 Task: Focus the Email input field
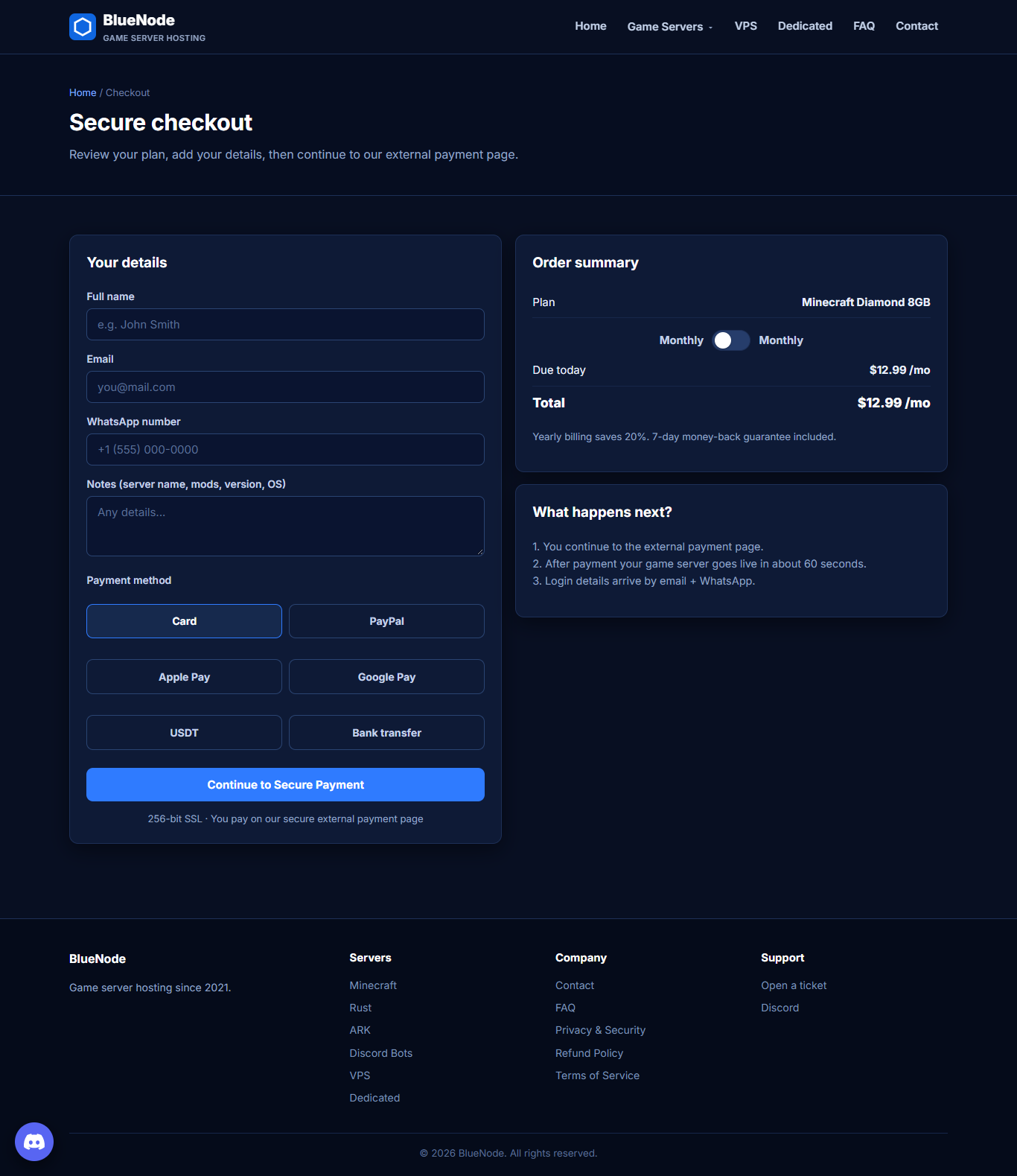click(x=285, y=387)
